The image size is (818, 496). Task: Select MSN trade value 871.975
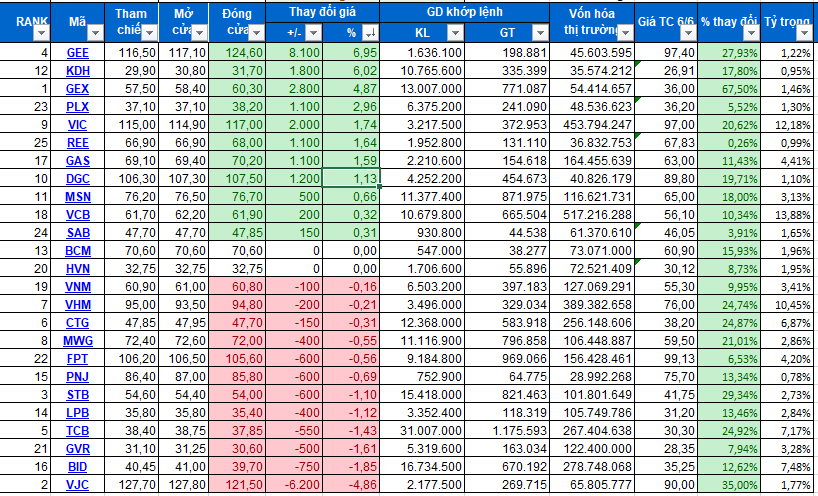point(507,197)
